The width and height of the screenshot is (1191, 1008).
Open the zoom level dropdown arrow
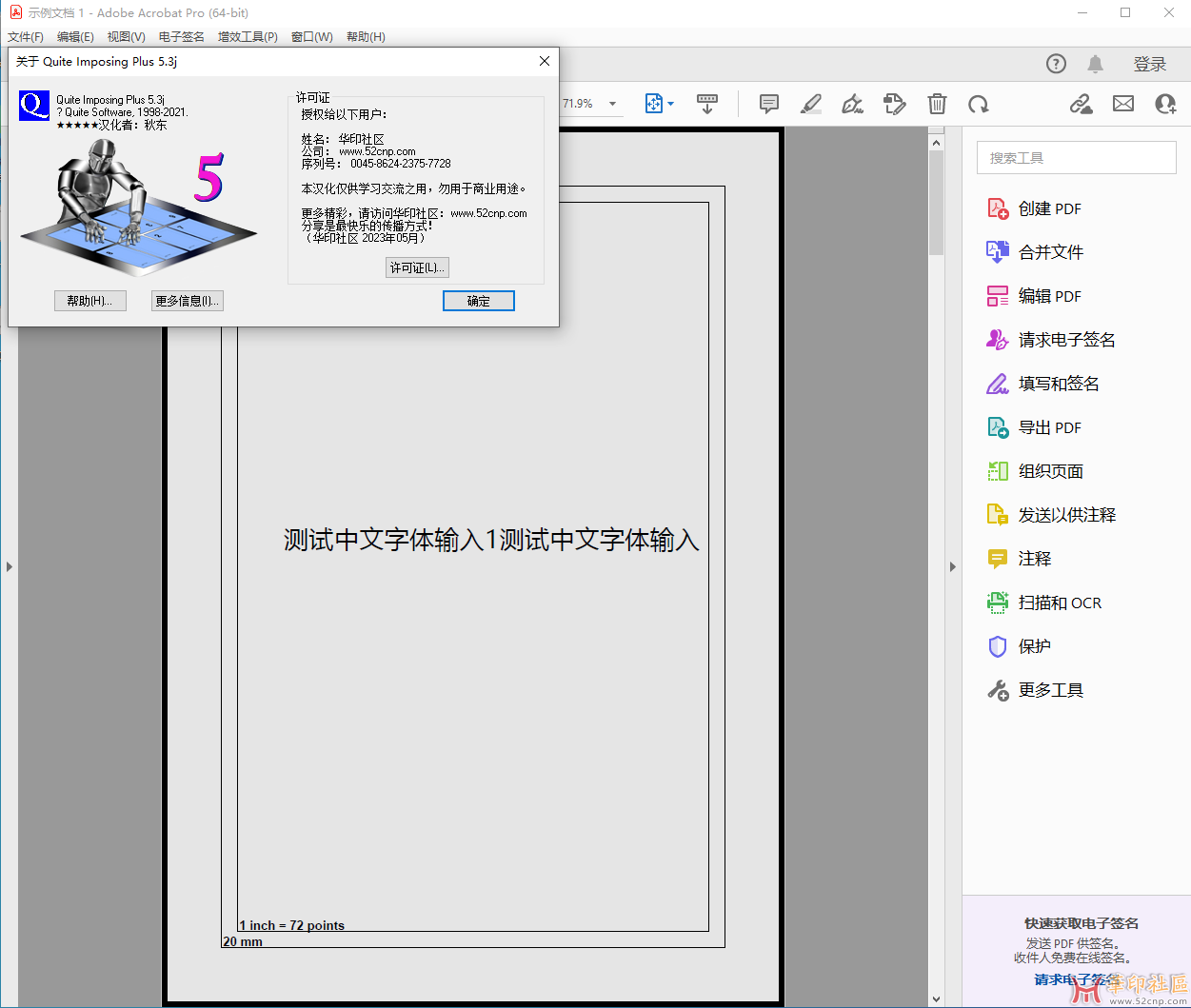(x=613, y=104)
